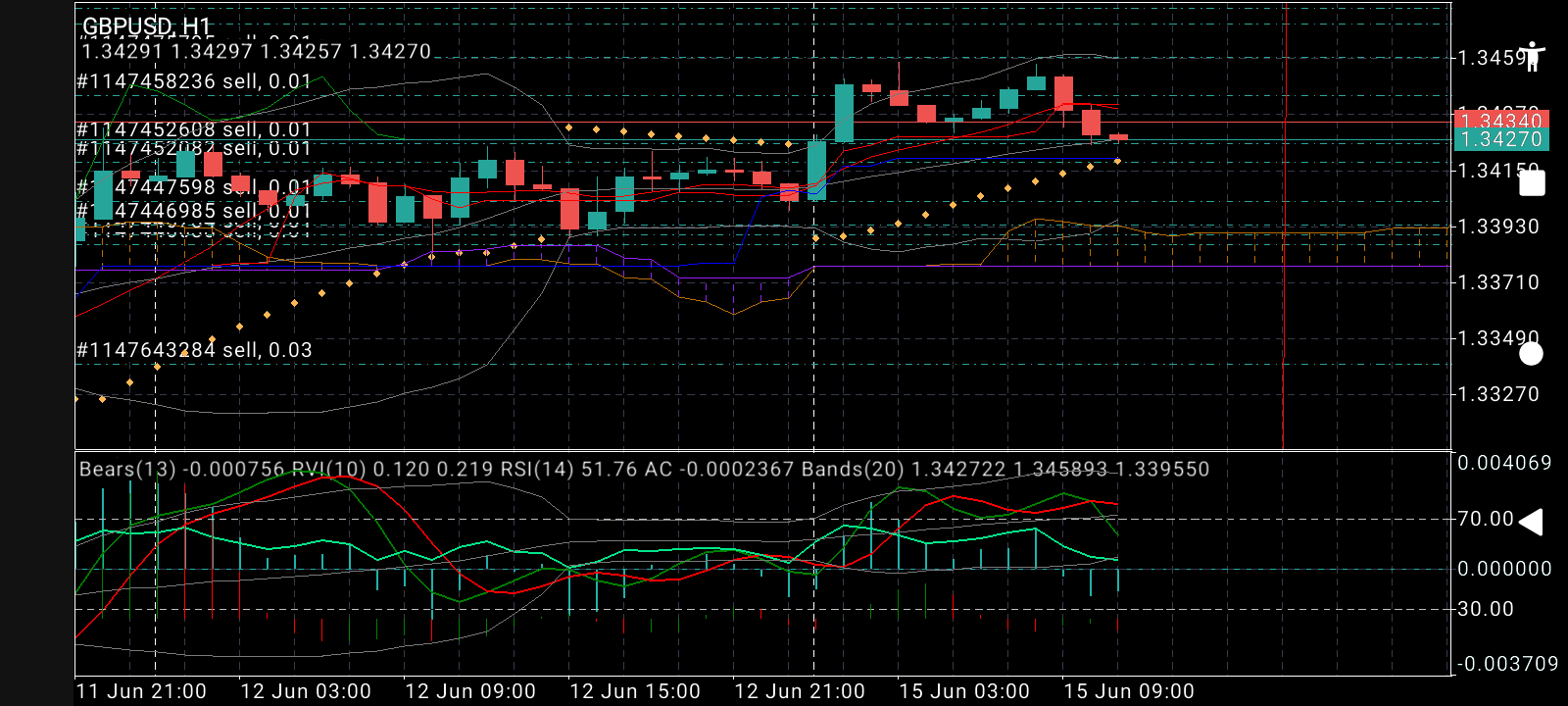1568x706 pixels.
Task: Select the Bands(20) indicator label
Action: pos(1005,469)
